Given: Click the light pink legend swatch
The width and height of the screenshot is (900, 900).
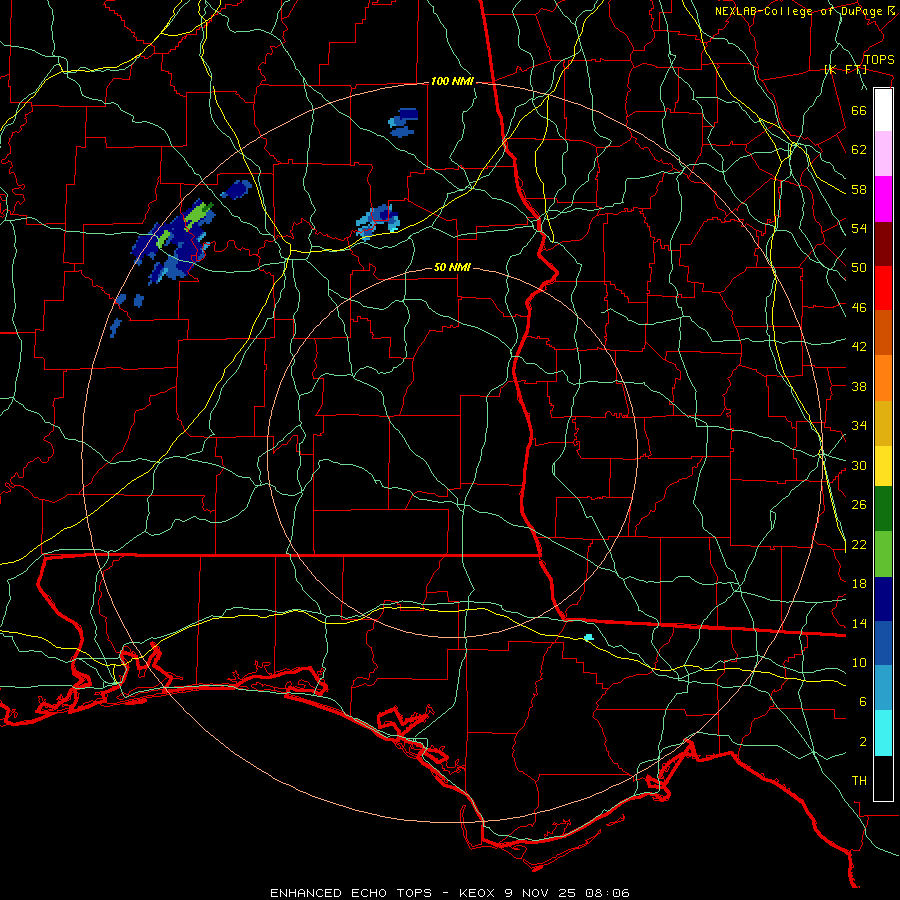Looking at the screenshot, I should click(883, 154).
